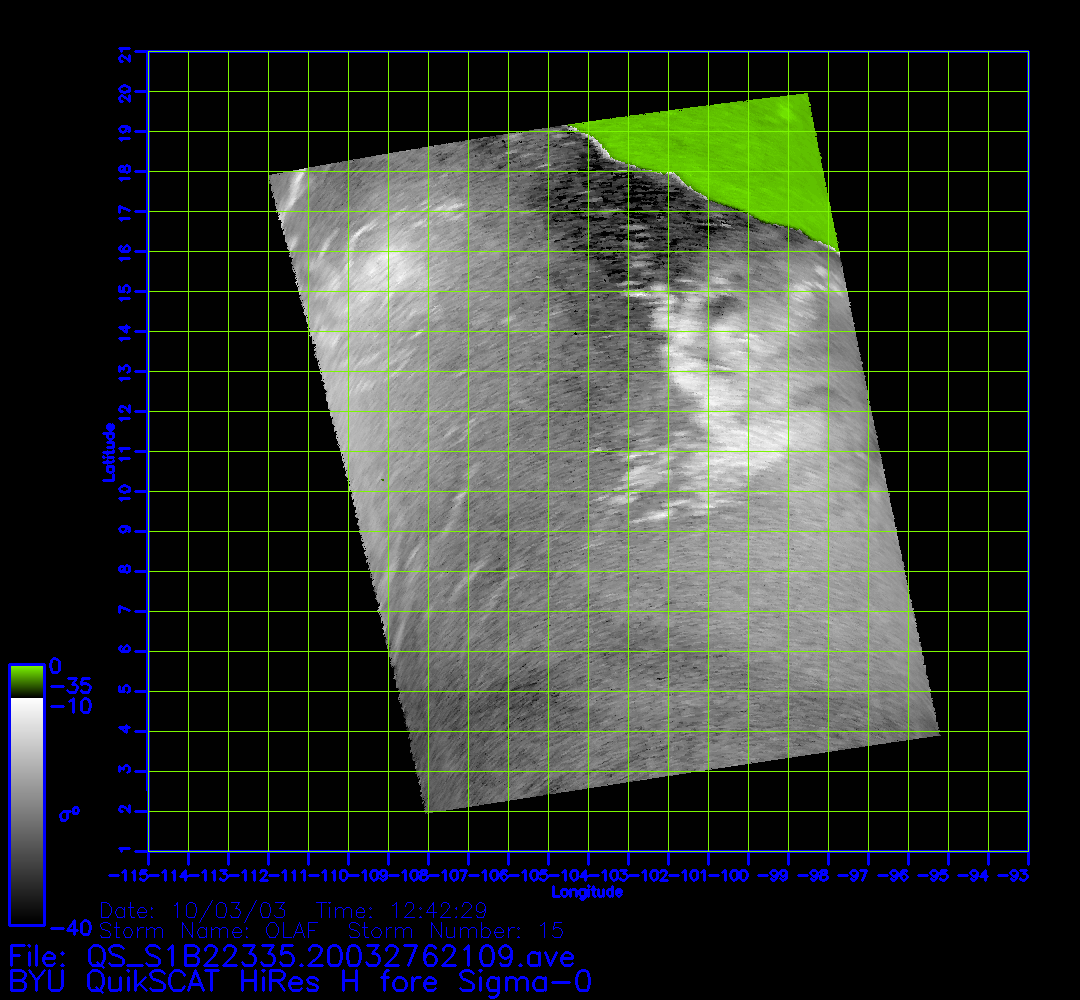Select the Latitude axis label
Viewport: 1080px width, 1000px height.
tap(107, 452)
